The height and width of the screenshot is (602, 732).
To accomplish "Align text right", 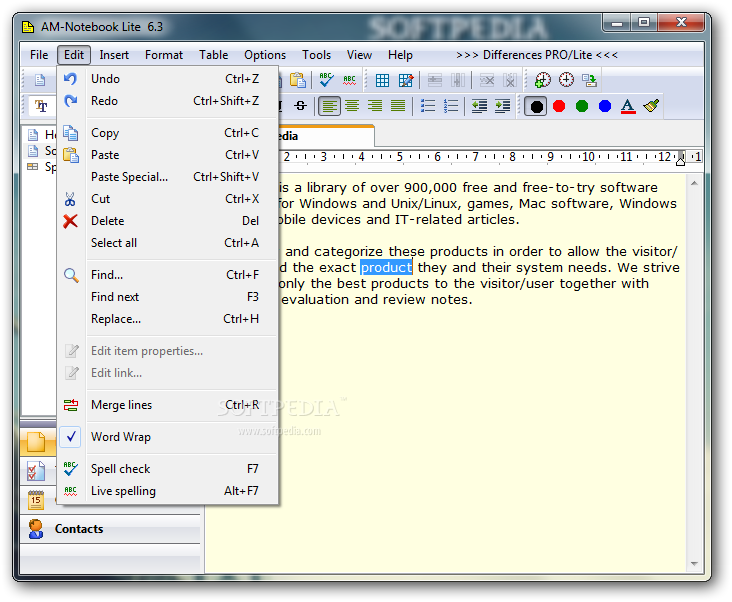I will 375,106.
